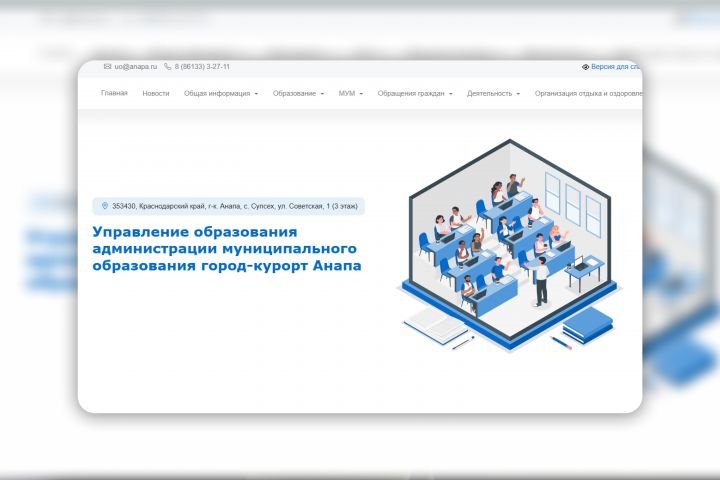The image size is (720, 480).
Task: Go to the Главная page
Action: click(114, 93)
